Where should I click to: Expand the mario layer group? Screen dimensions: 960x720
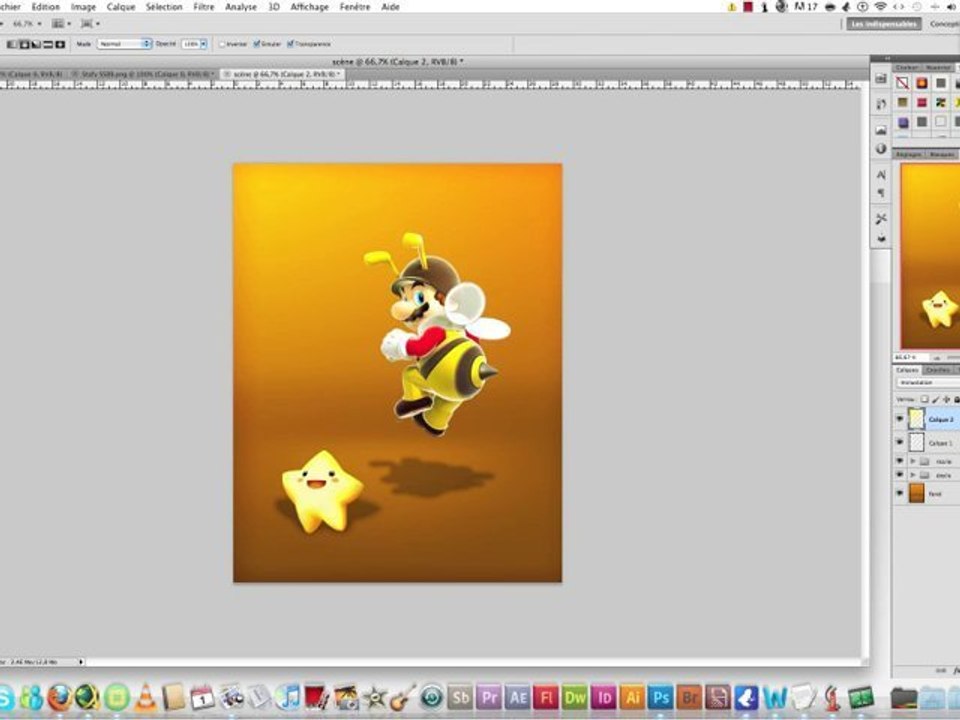[913, 461]
